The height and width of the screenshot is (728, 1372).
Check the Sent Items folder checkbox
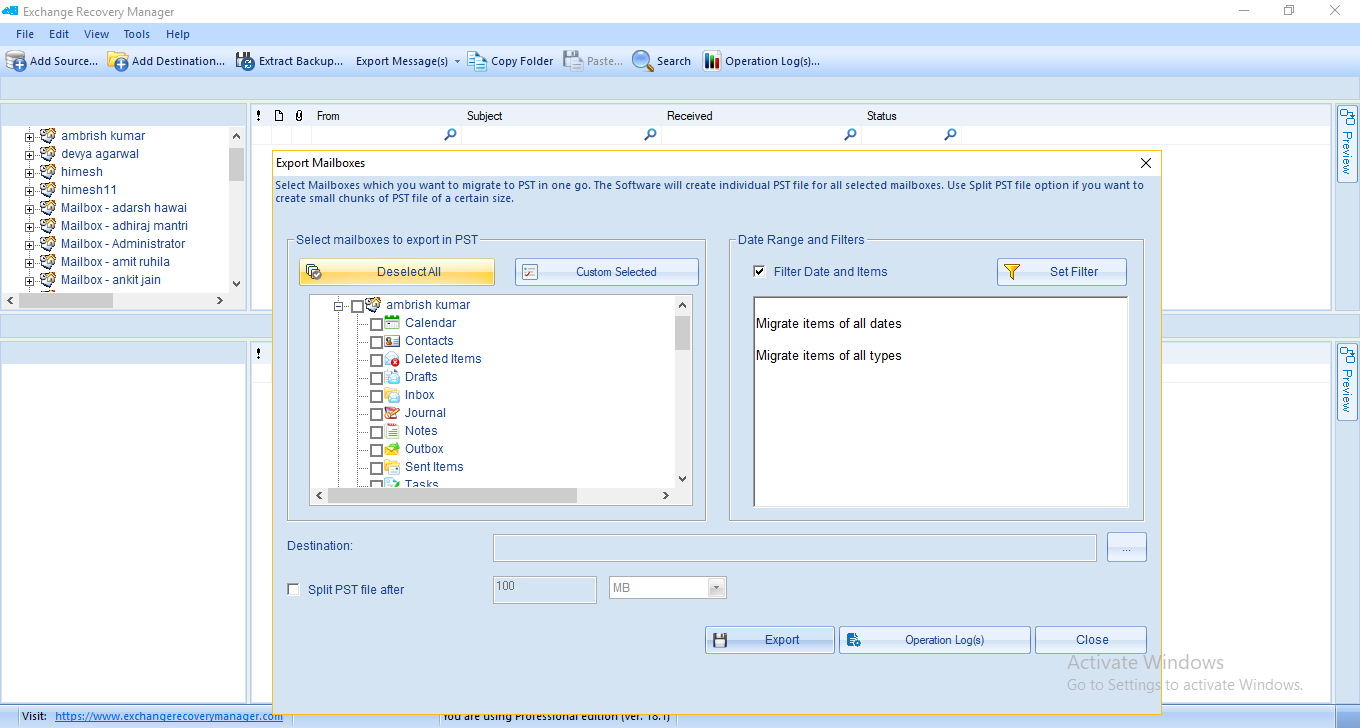376,468
